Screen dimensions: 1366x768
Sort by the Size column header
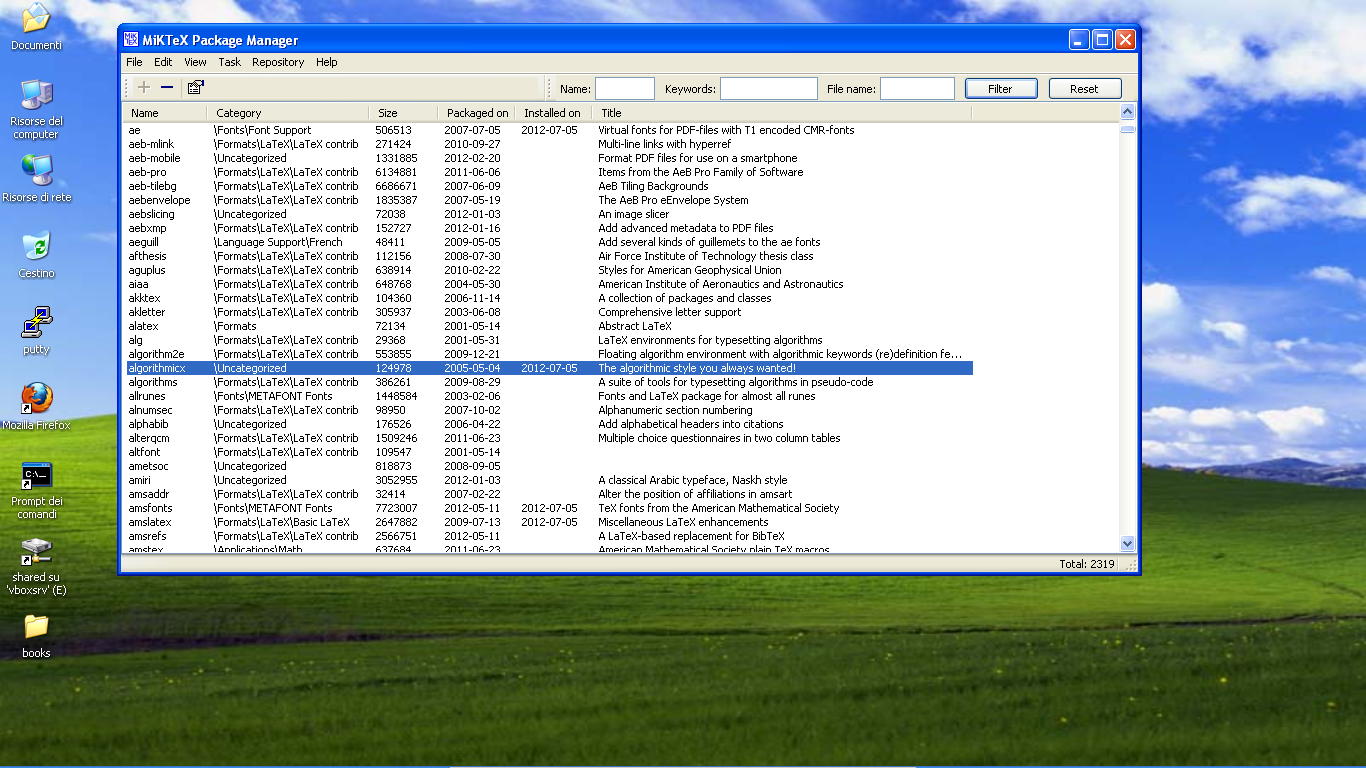[x=404, y=113]
